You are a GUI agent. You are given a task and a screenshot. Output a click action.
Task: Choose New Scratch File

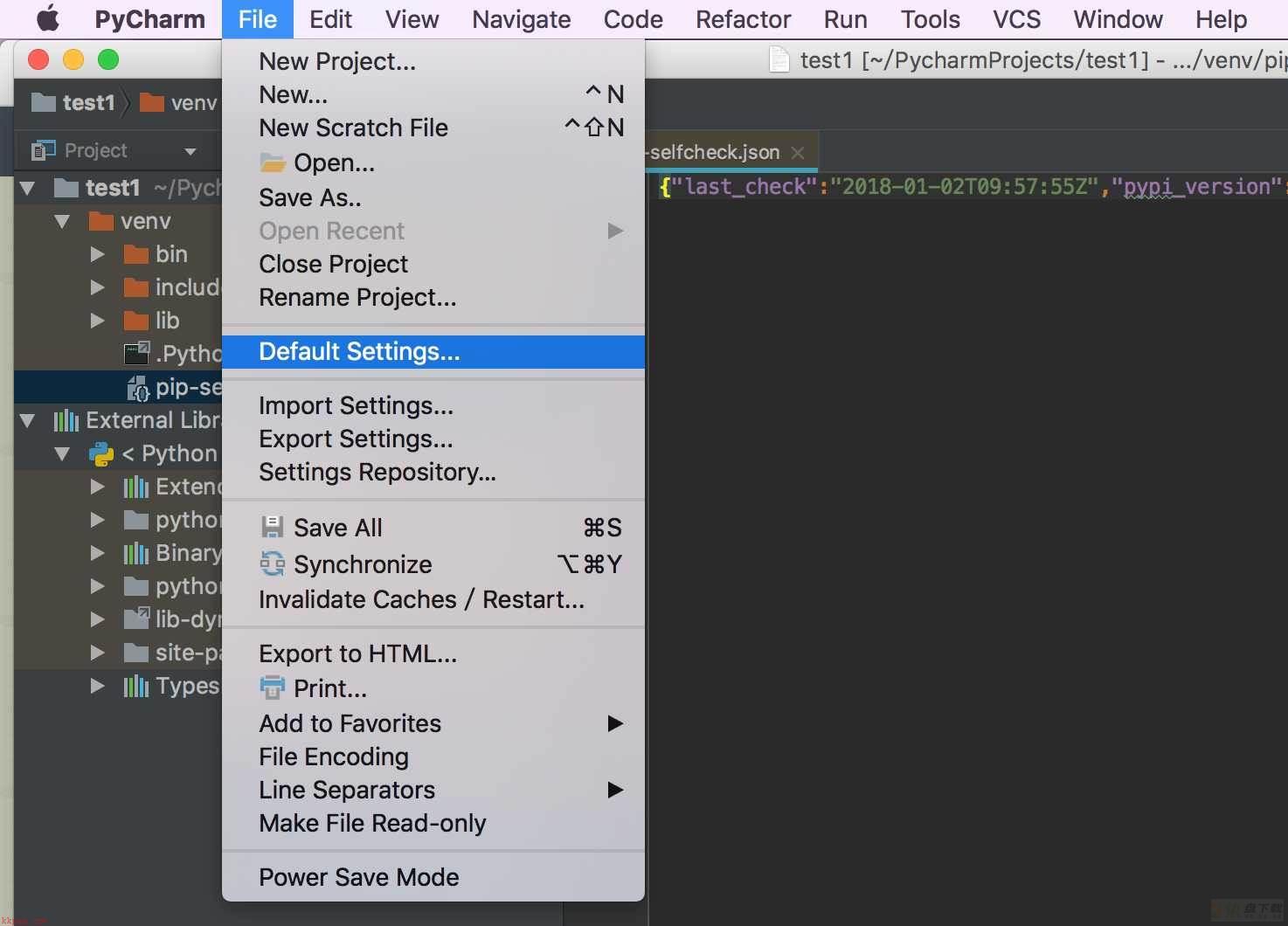tap(433, 128)
